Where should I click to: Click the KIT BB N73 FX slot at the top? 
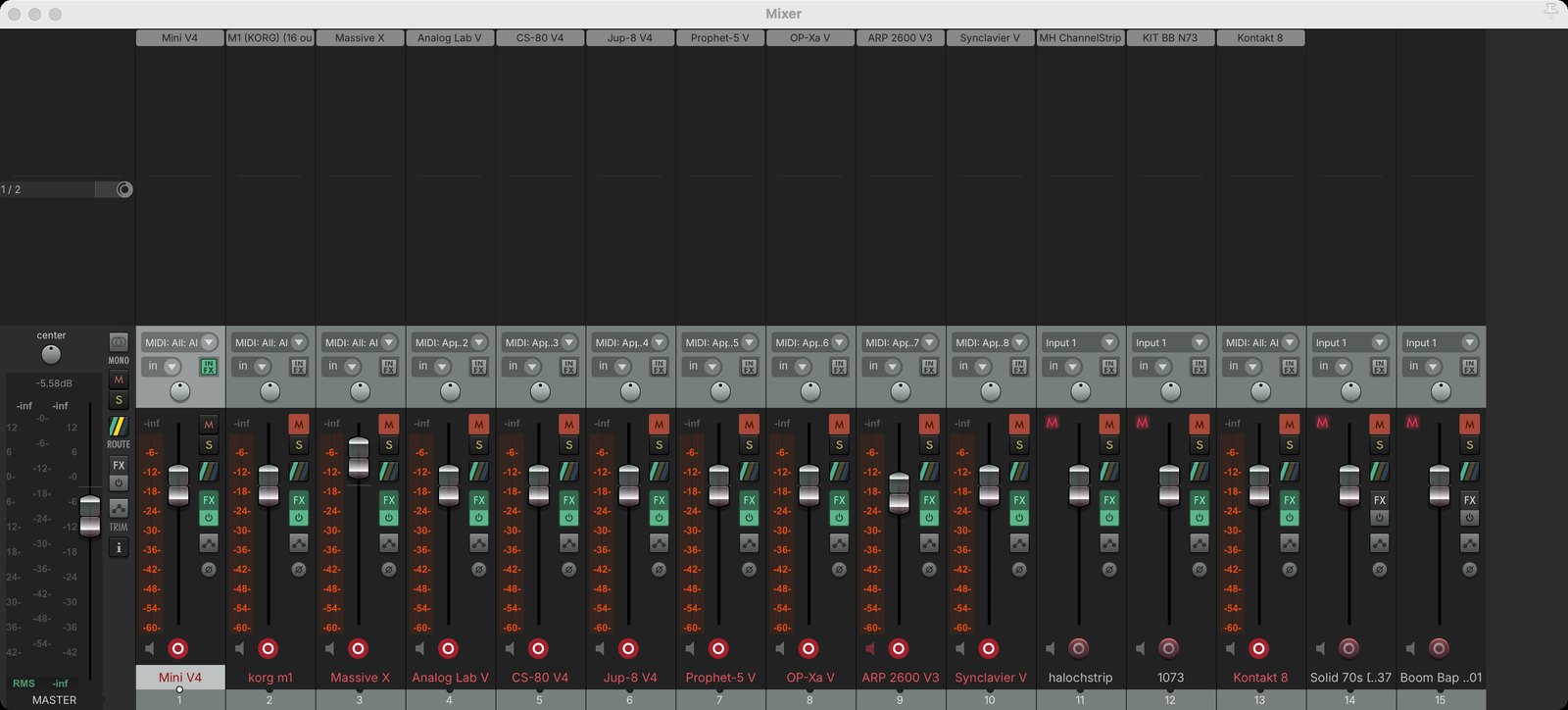[1170, 38]
